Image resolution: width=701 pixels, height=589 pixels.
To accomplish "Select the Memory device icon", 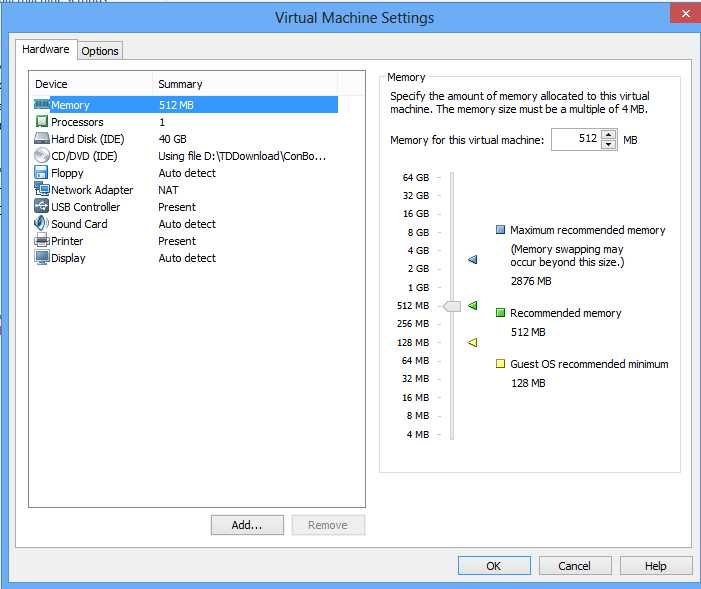I will 42,105.
